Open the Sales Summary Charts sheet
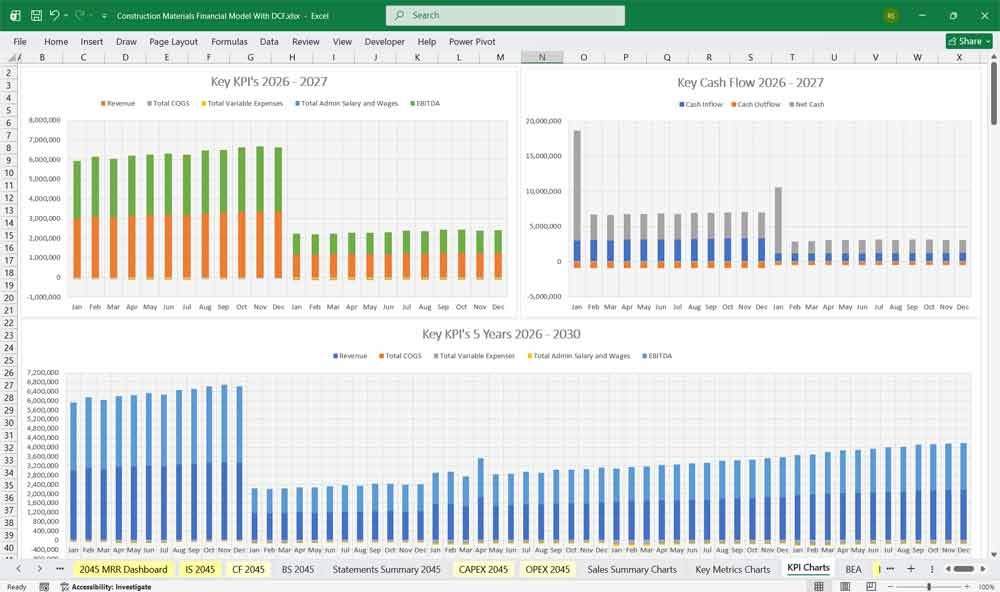This screenshot has height=592, width=1000. pos(631,569)
